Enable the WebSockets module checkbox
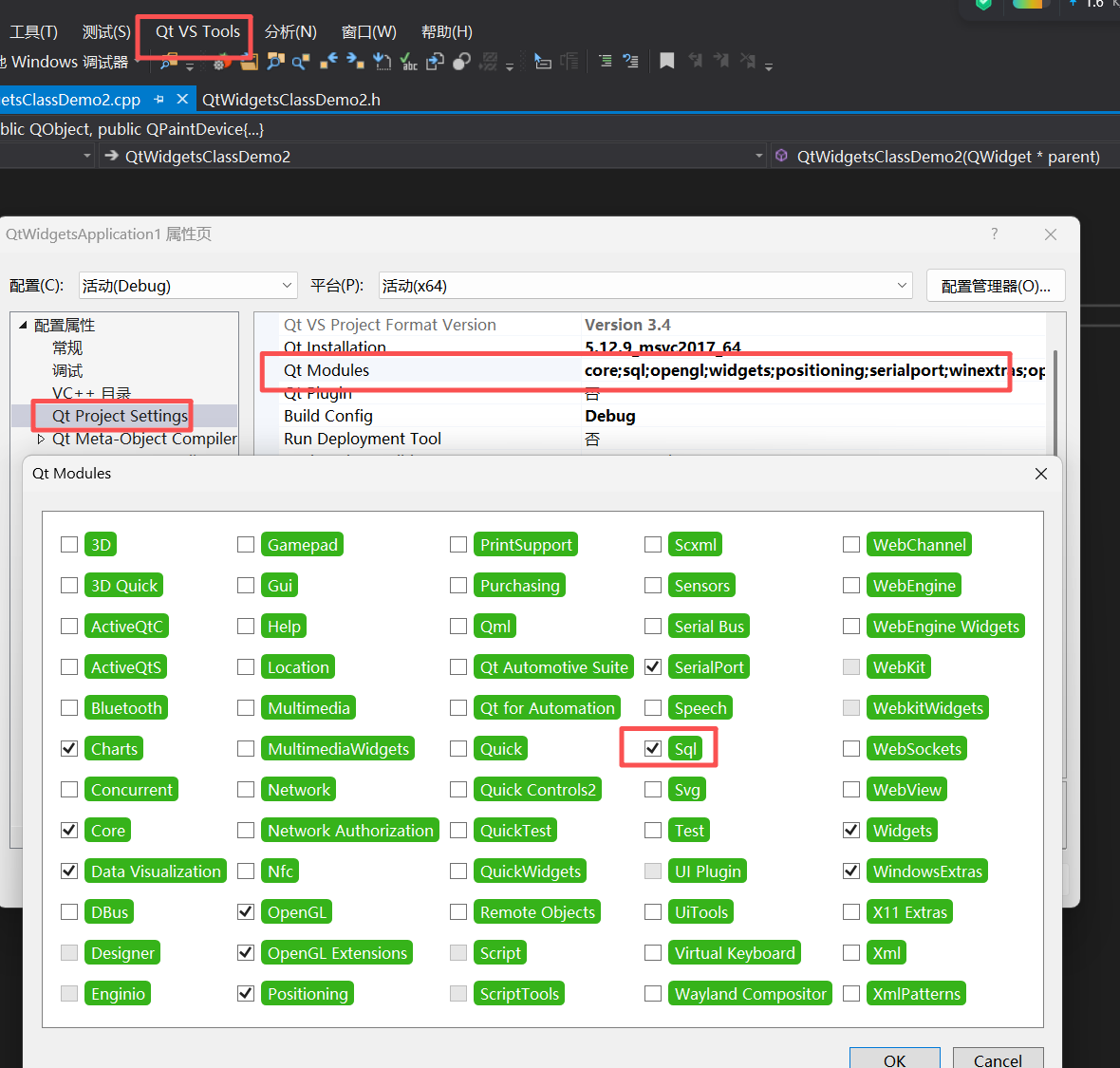This screenshot has width=1120, height=1068. [x=851, y=749]
